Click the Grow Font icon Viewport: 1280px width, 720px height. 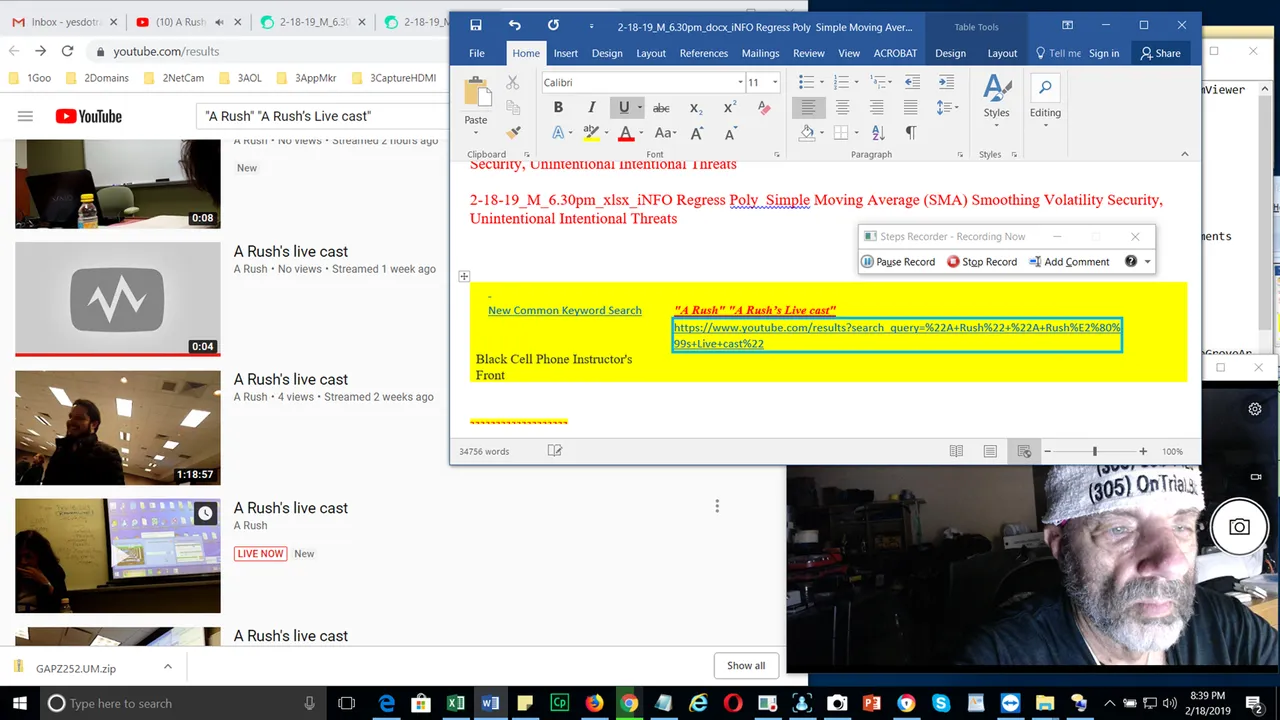(697, 133)
